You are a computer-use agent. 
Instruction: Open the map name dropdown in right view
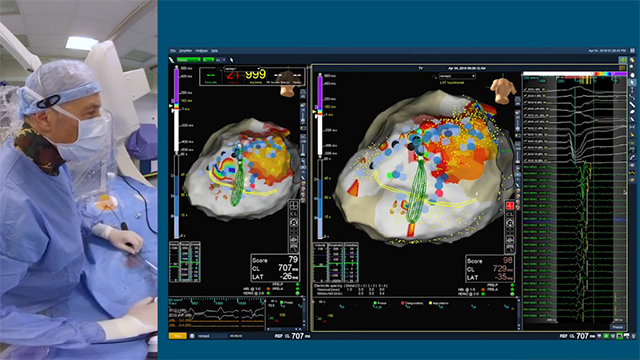pos(457,76)
